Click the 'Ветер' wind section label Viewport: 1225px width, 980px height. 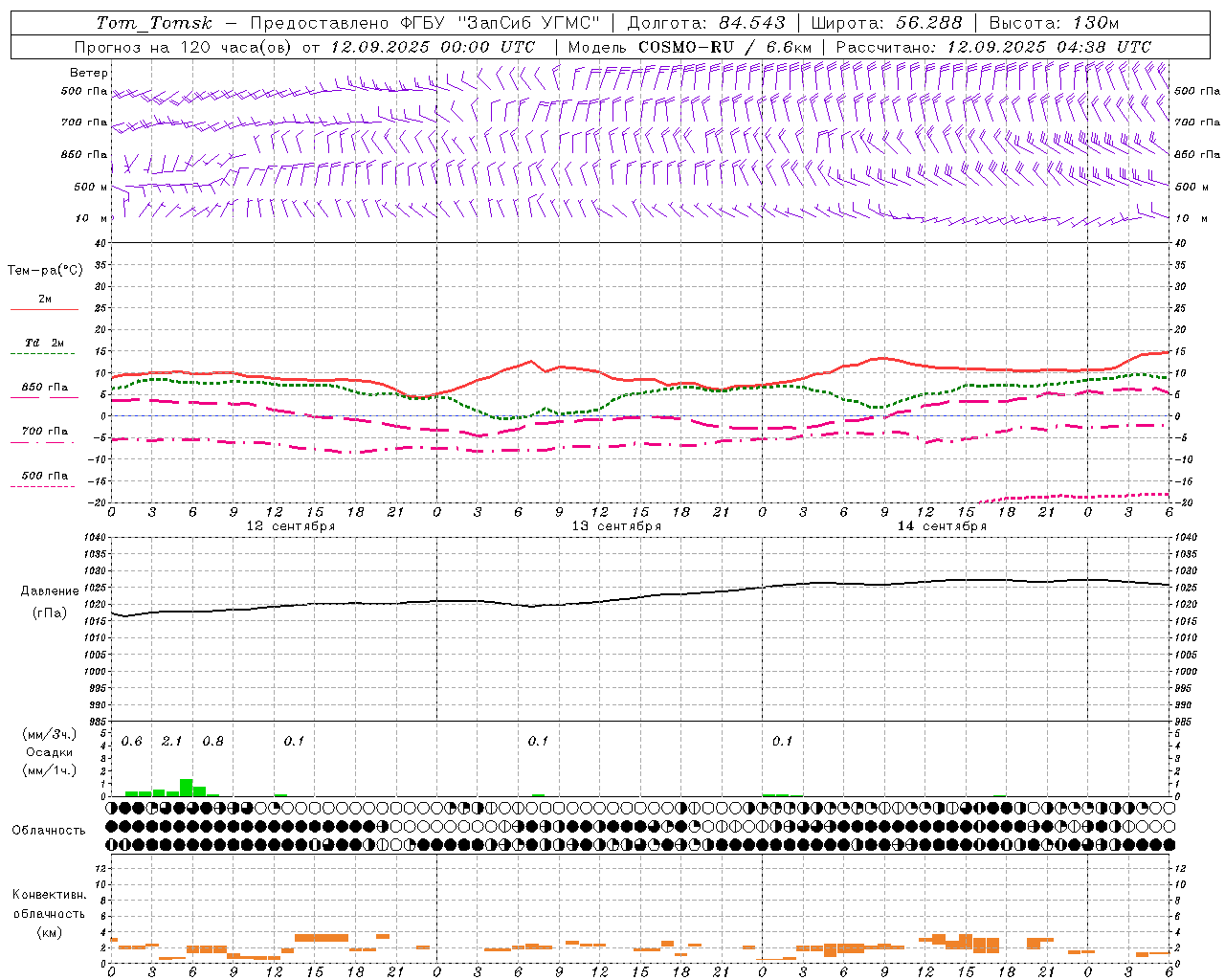coord(89,73)
